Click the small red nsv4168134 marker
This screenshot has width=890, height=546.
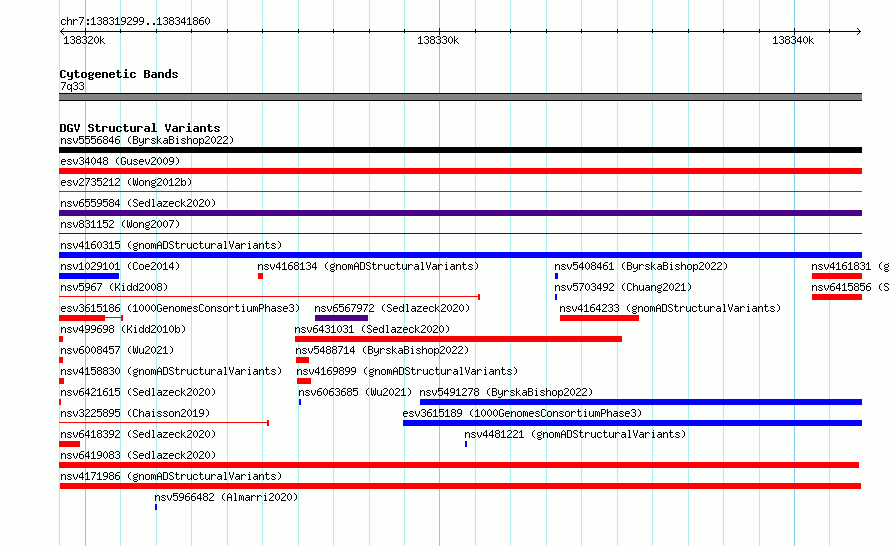[261, 276]
